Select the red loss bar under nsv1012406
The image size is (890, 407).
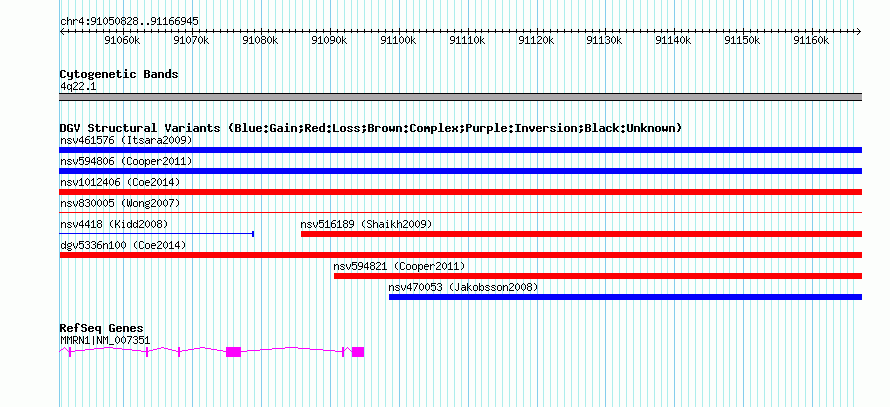click(x=461, y=192)
